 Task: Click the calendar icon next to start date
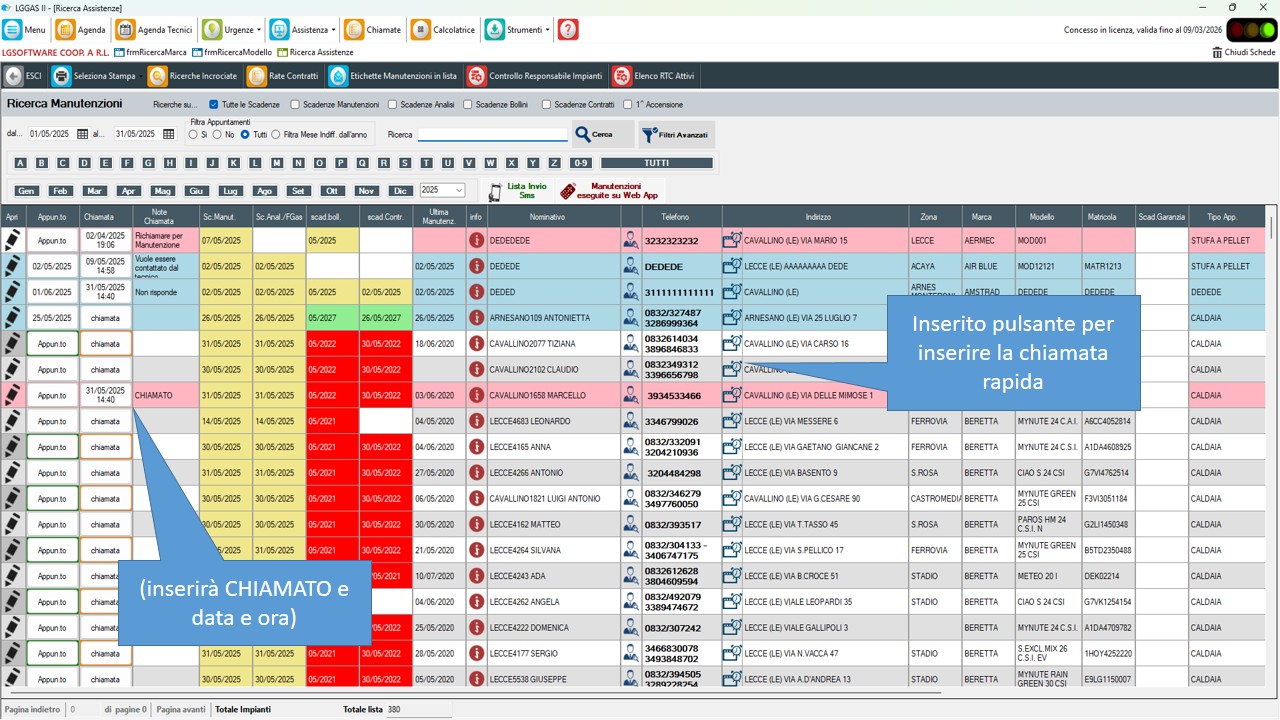point(83,134)
